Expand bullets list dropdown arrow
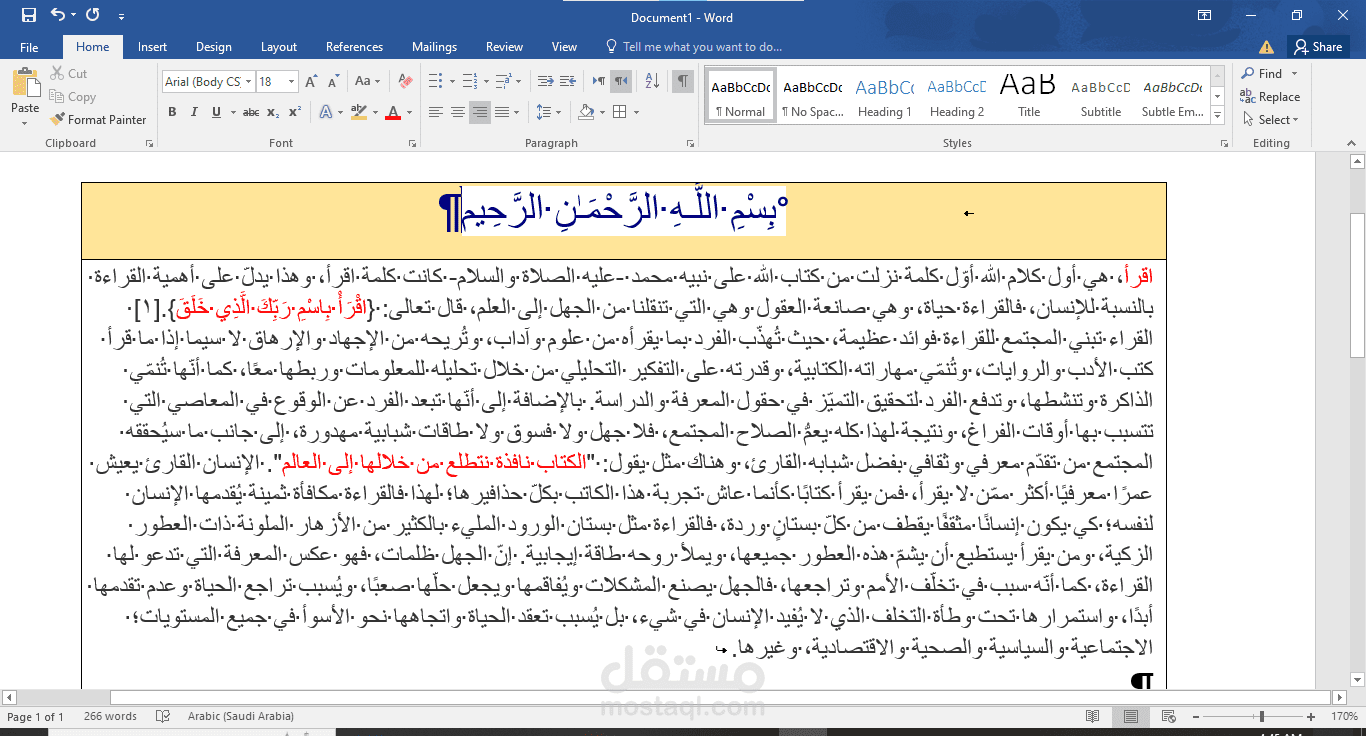This screenshot has height=736, width=1366. point(451,82)
